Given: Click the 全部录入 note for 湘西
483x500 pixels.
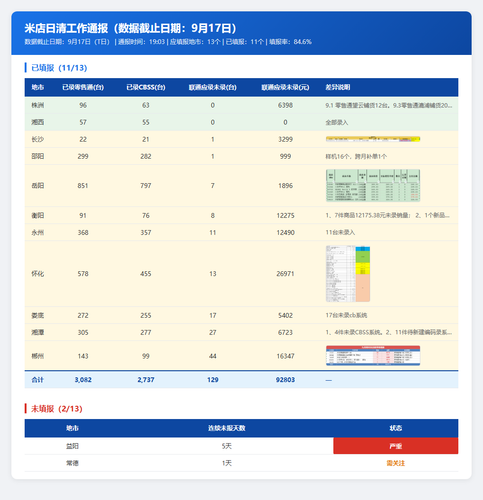Looking at the screenshot, I should (337, 122).
